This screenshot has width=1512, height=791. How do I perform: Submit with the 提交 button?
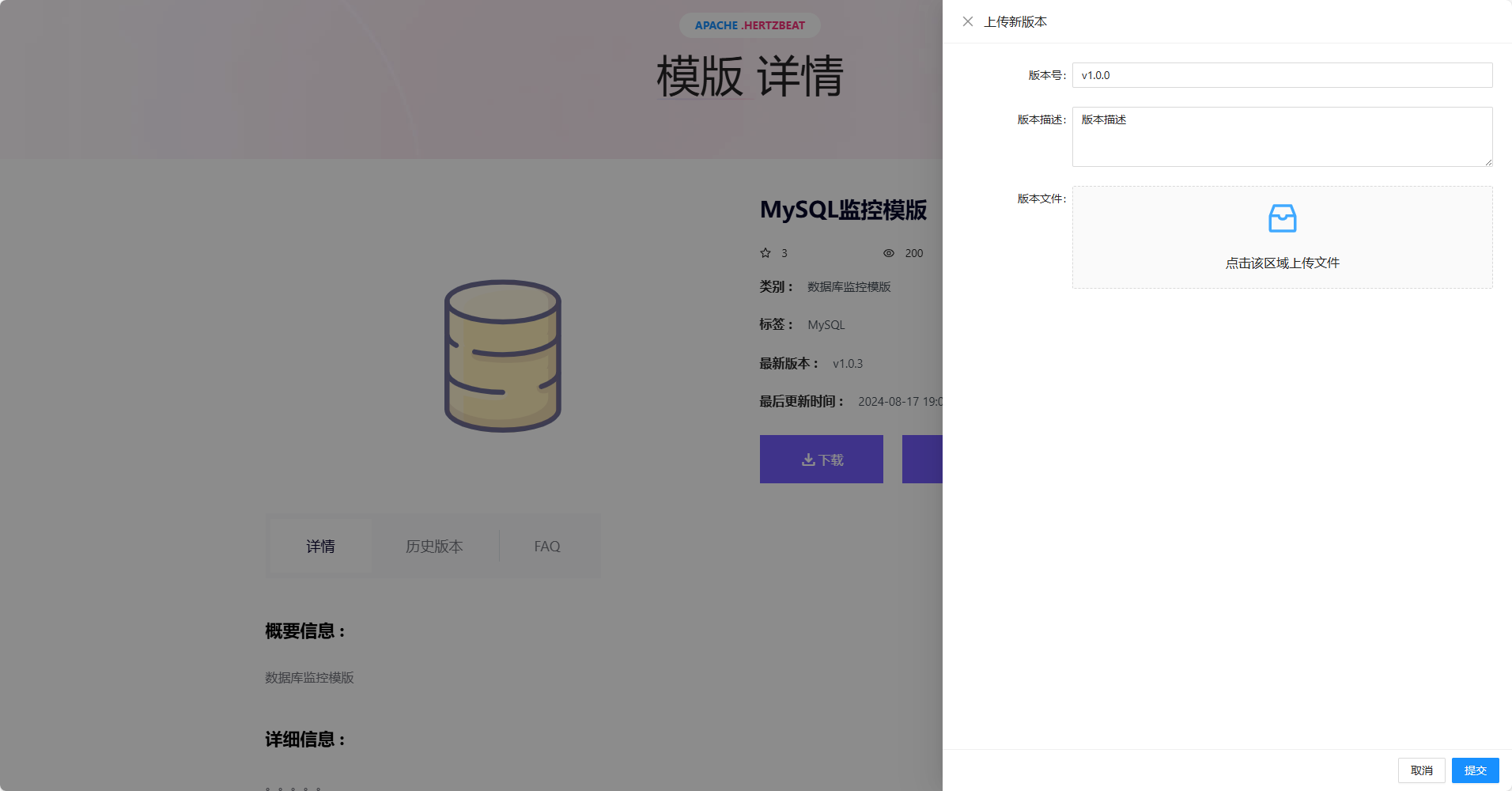(1475, 770)
